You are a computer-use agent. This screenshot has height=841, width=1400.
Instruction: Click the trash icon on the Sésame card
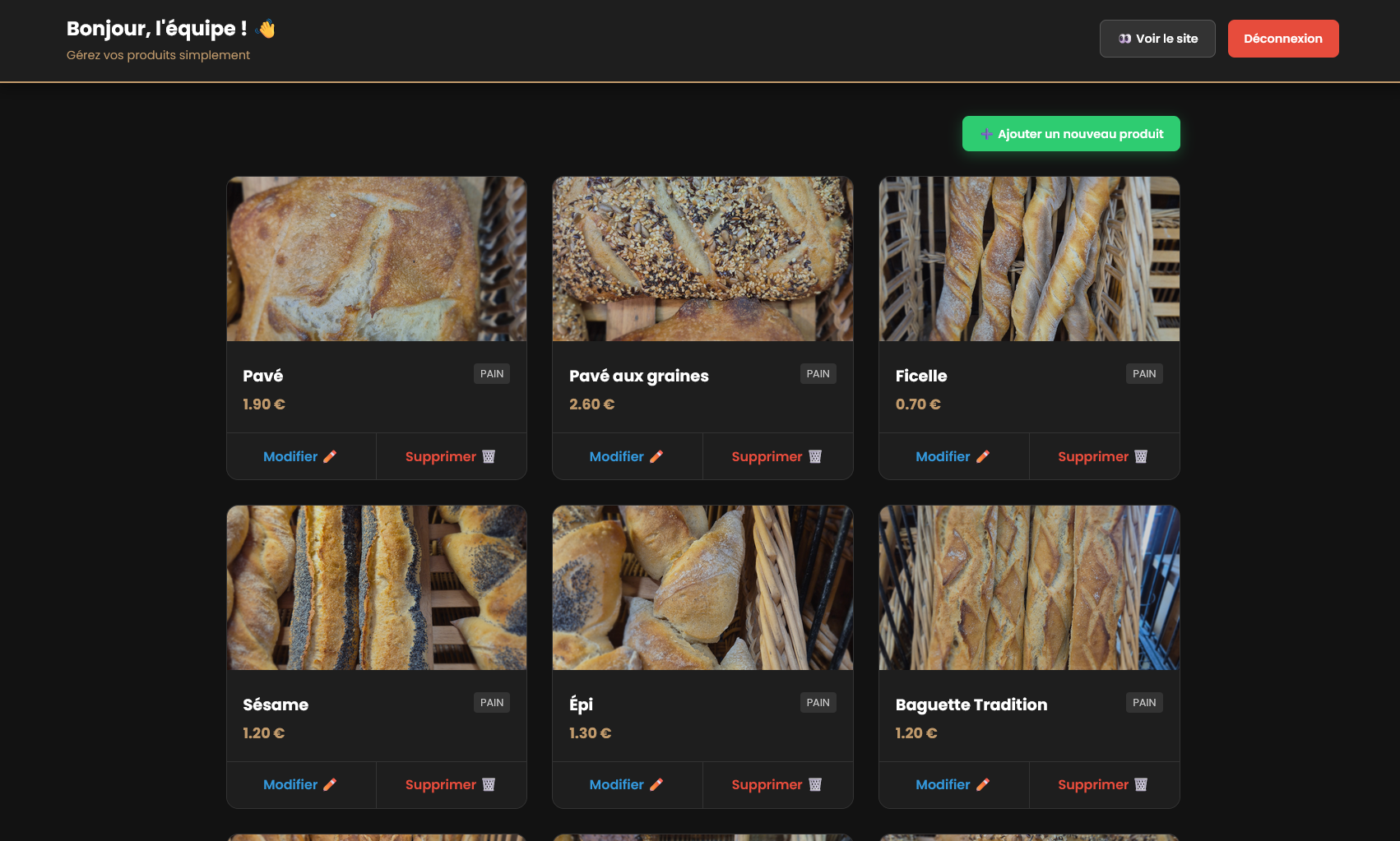(x=489, y=784)
